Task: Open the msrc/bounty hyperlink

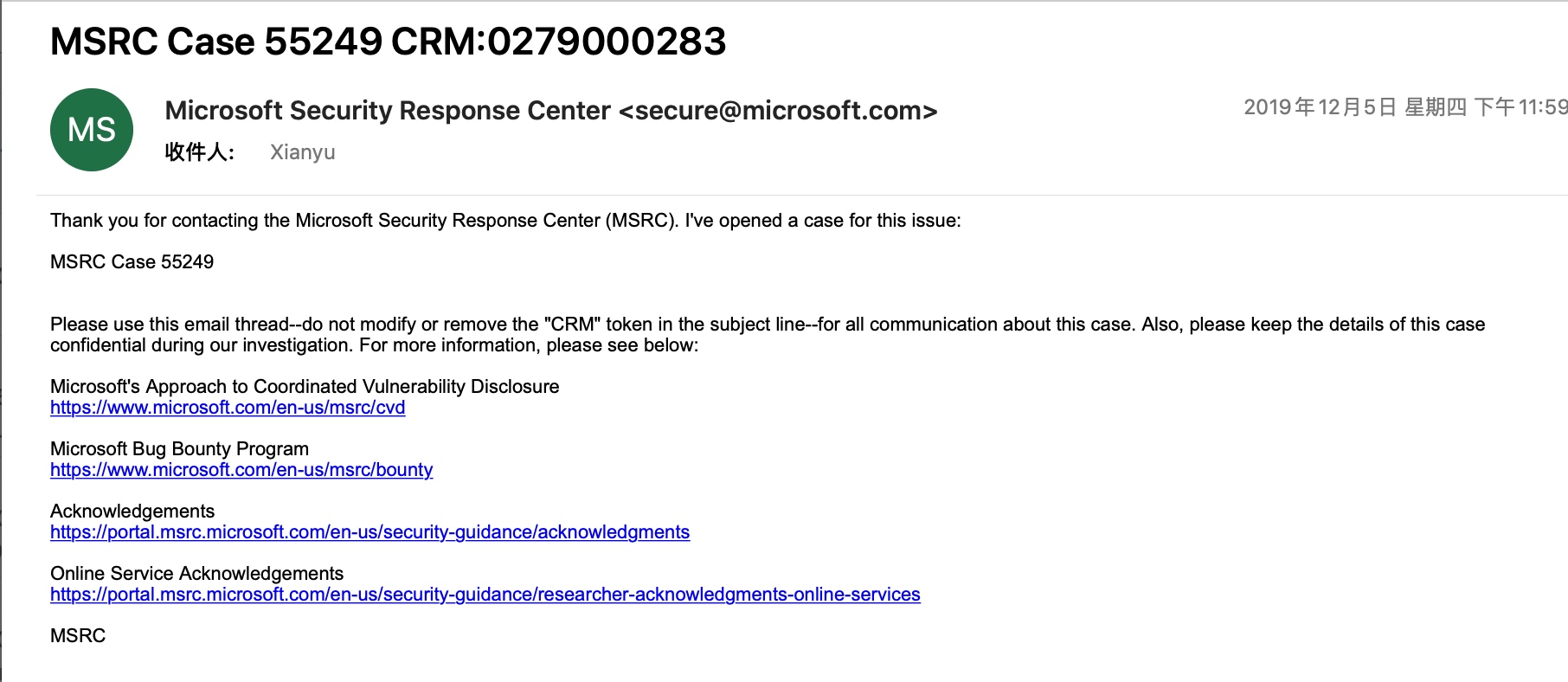Action: click(241, 470)
